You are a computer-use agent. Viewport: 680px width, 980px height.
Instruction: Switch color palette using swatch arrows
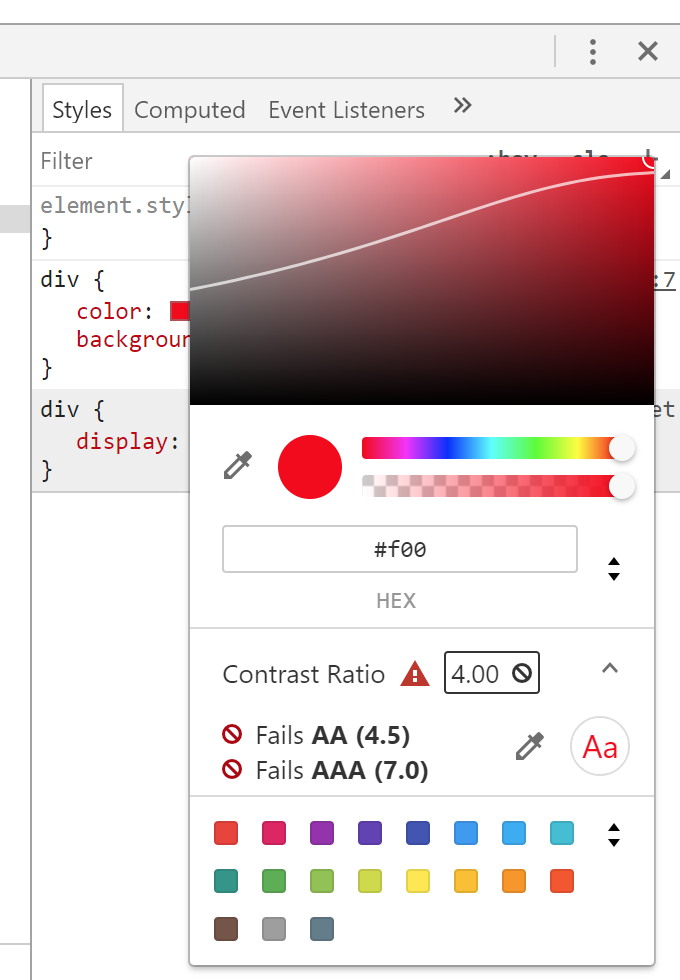click(614, 834)
